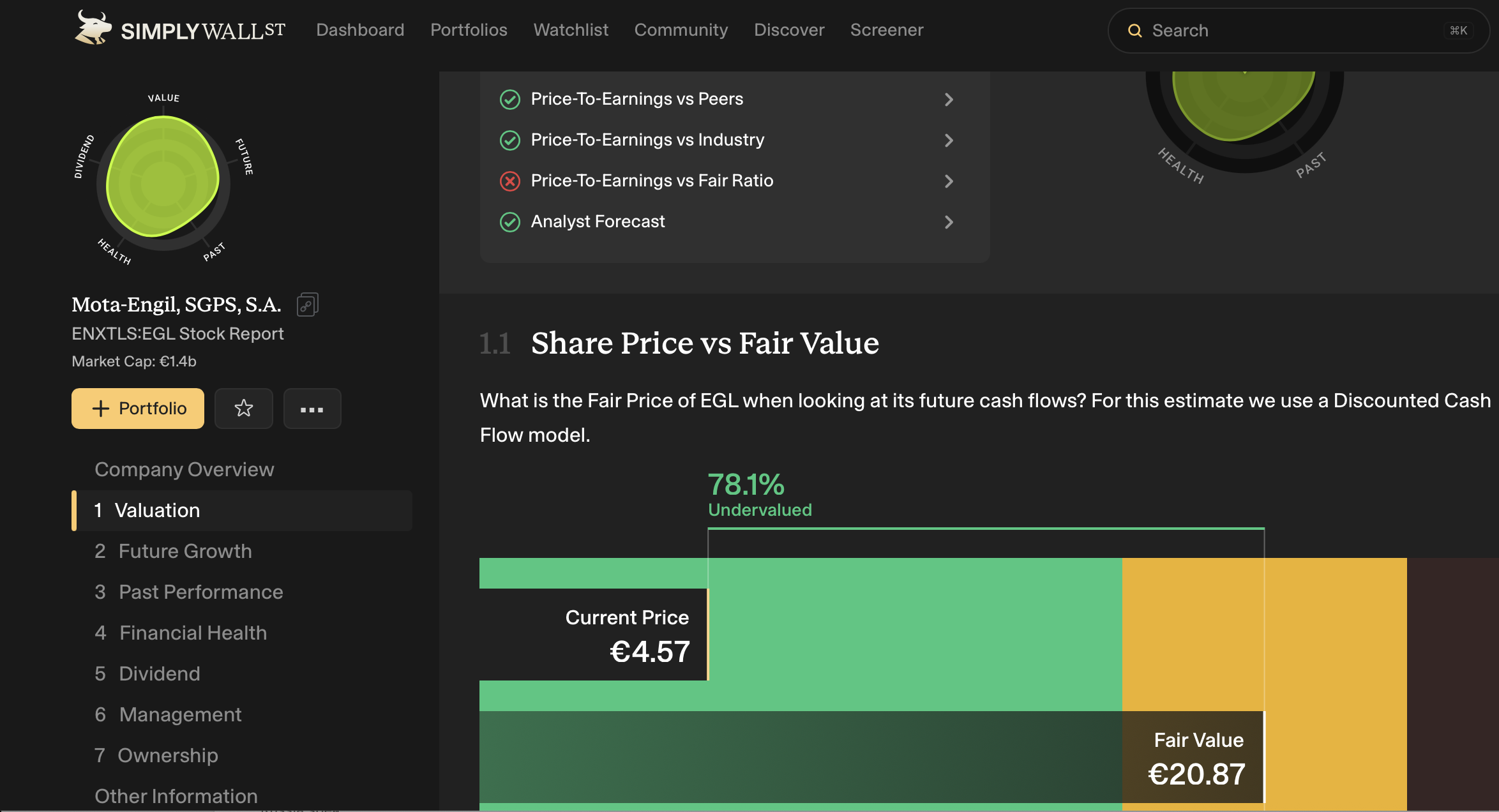Add stock to watchlist with star icon
The height and width of the screenshot is (812, 1499).
point(244,409)
